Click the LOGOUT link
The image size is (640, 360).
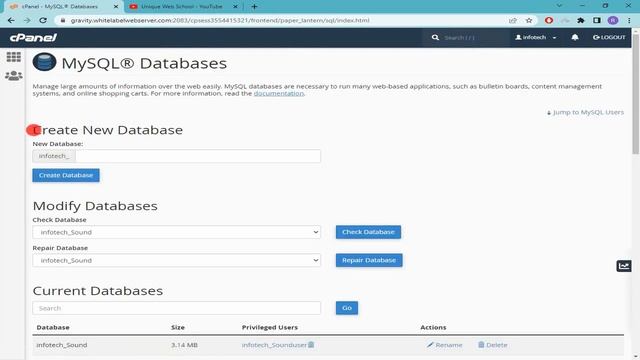pos(609,38)
